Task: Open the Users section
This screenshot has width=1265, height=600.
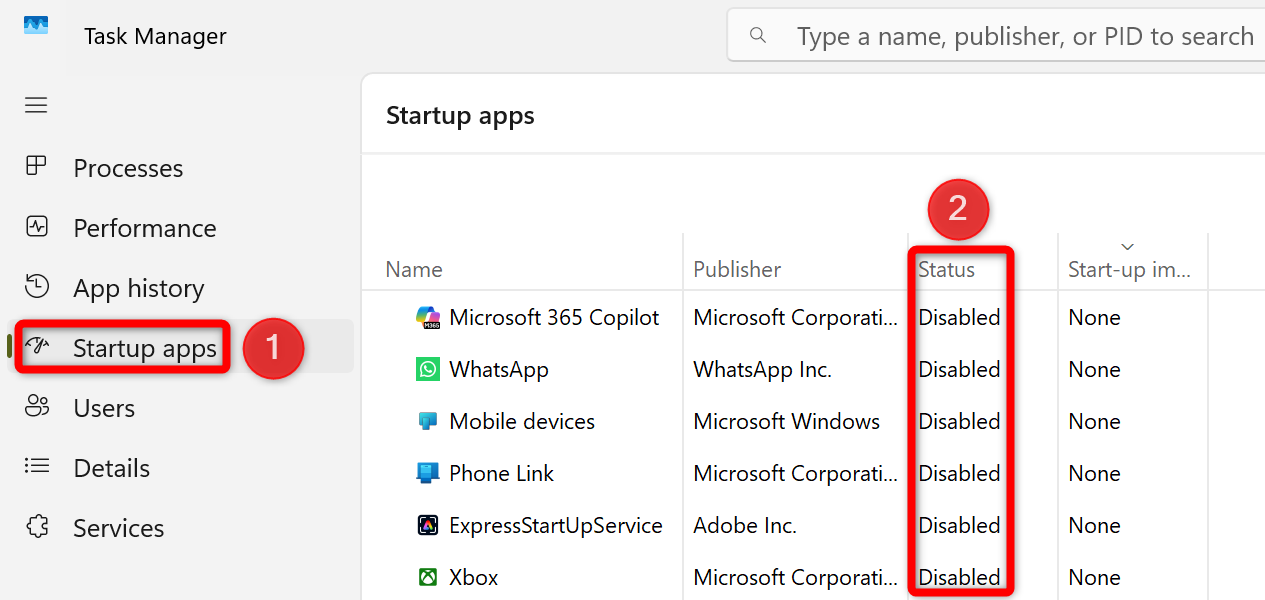Action: tap(103, 407)
